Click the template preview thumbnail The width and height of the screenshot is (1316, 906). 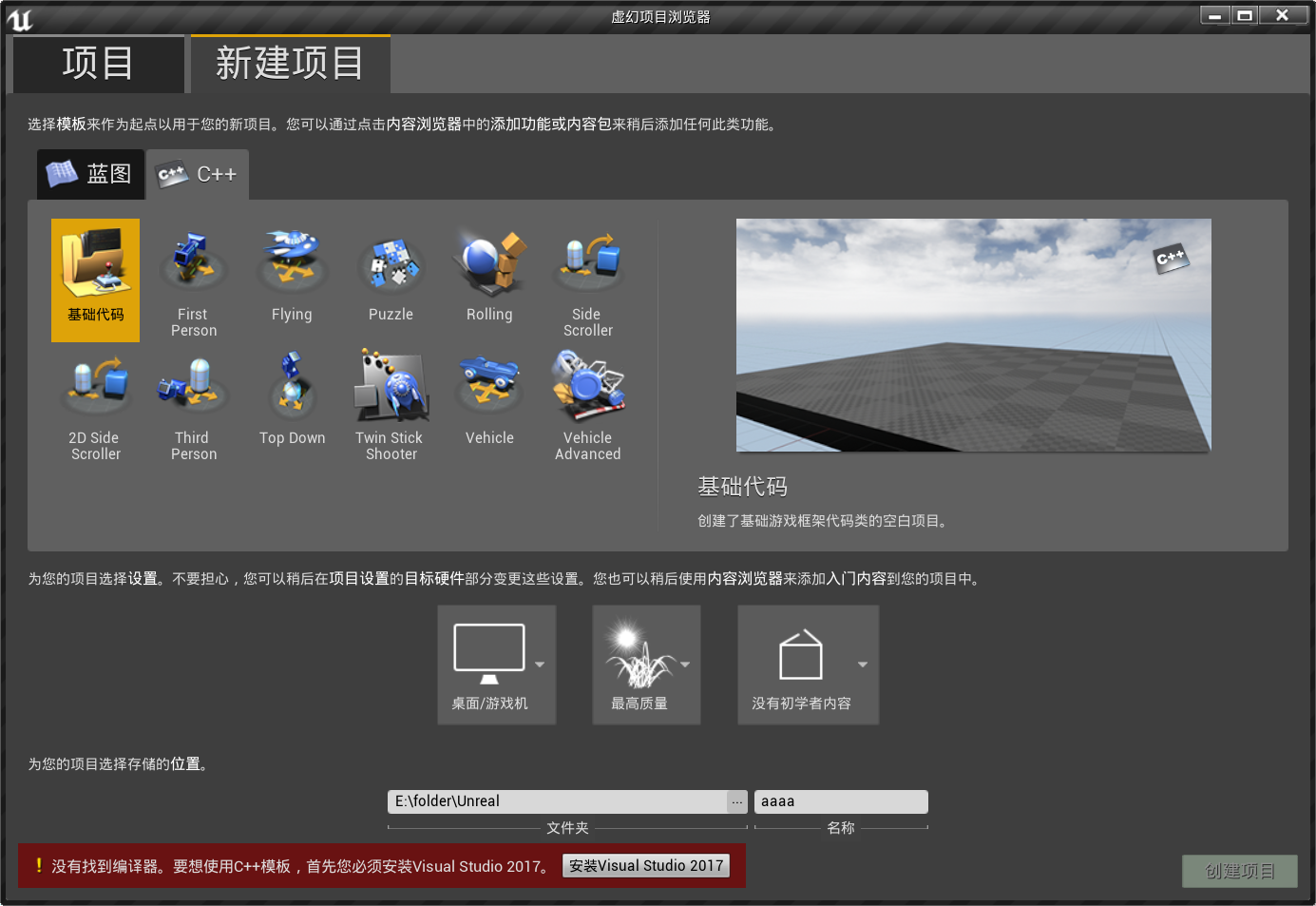973,336
